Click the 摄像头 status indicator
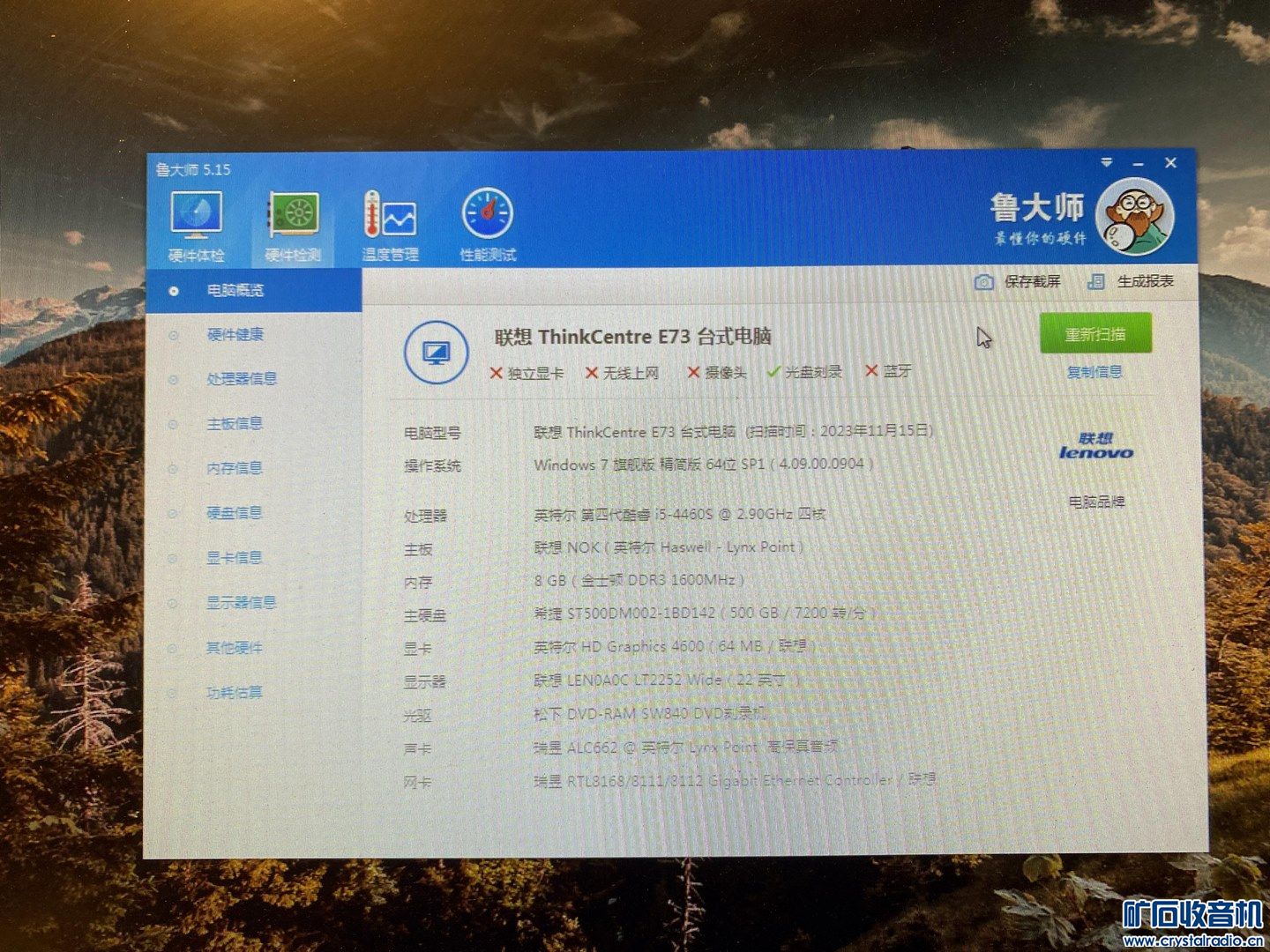 (717, 373)
